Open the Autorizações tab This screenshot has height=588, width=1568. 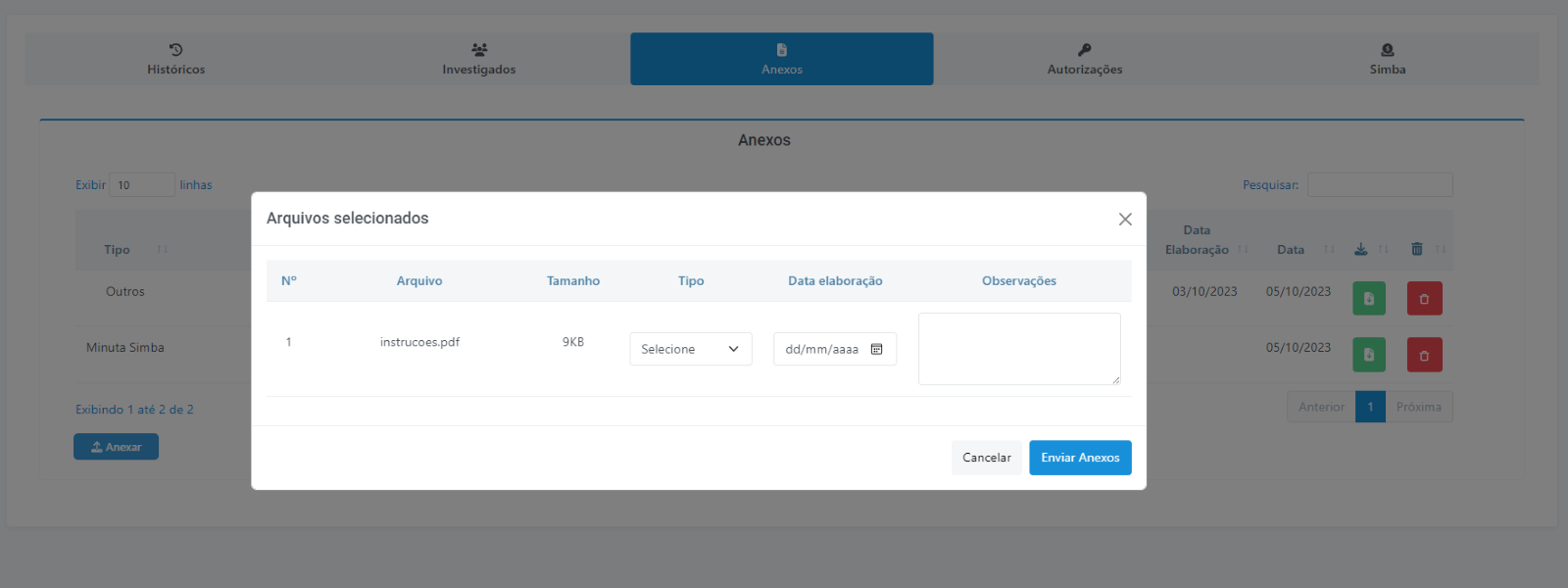(1085, 59)
